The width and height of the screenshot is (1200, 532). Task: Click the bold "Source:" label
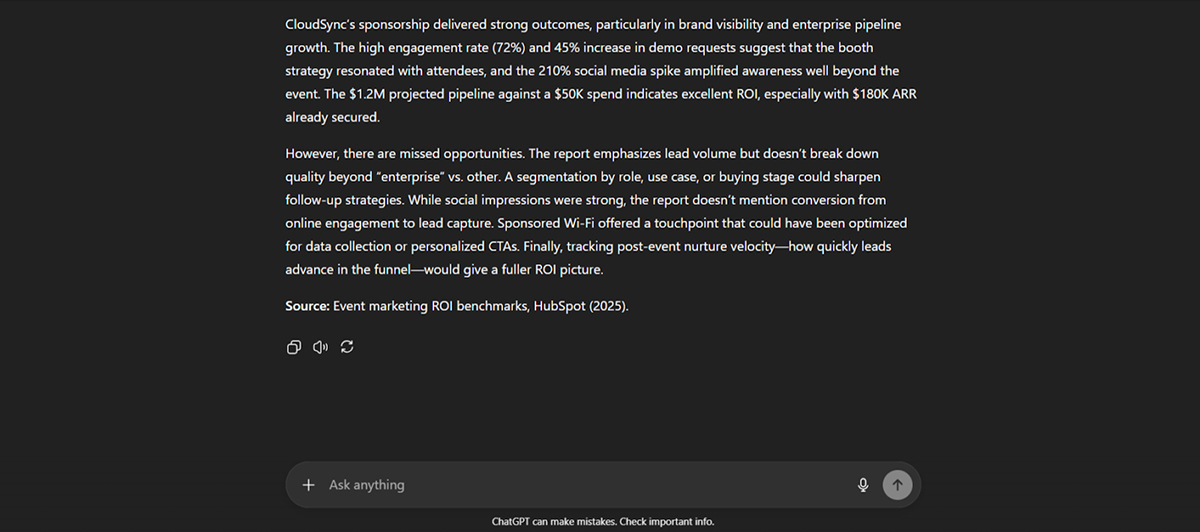[307, 307]
